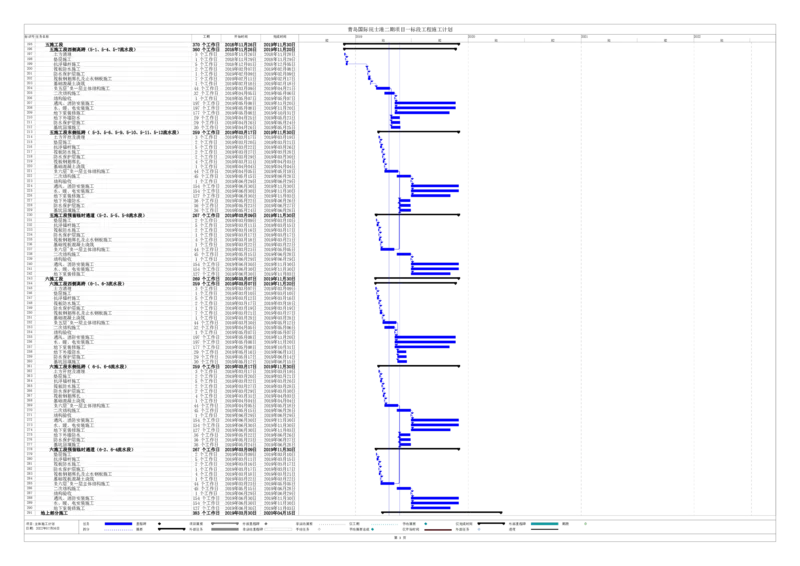Click the blue bar swatch in the legend

(118, 523)
